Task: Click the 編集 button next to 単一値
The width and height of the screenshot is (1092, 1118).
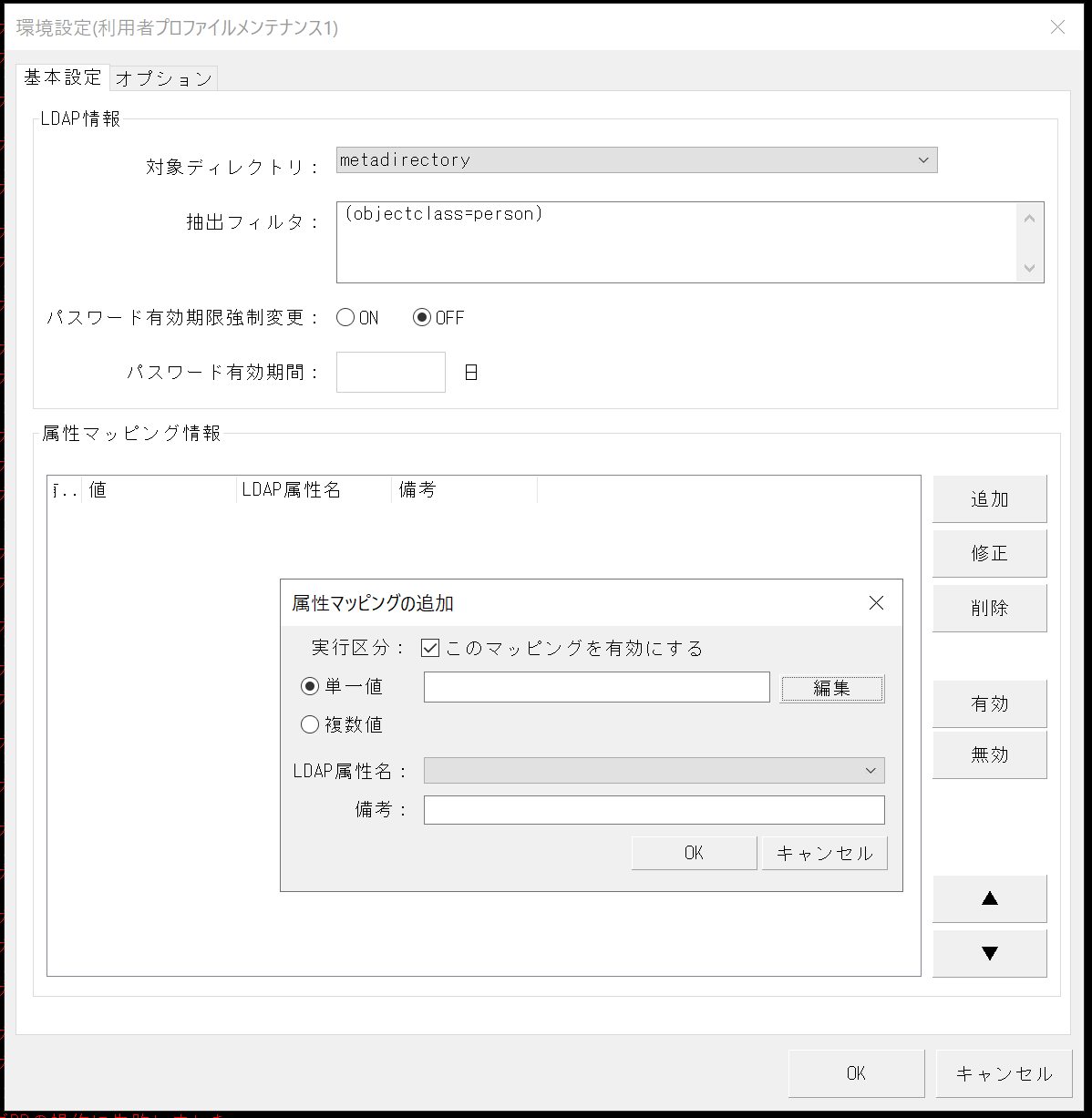Action: pyautogui.click(x=830, y=688)
